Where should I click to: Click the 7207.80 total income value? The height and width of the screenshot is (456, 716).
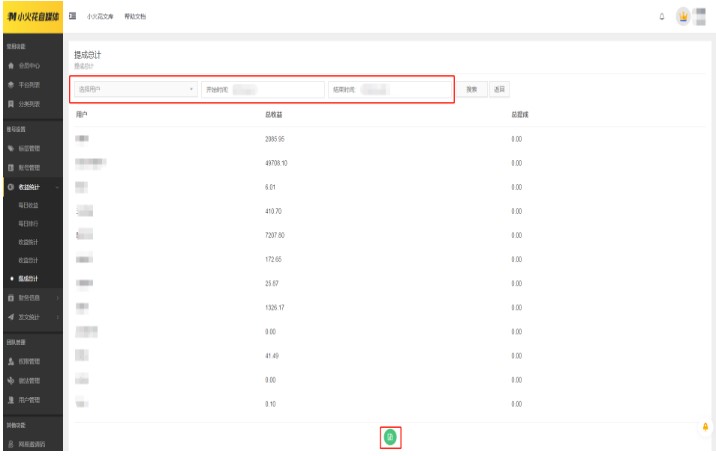click(274, 236)
